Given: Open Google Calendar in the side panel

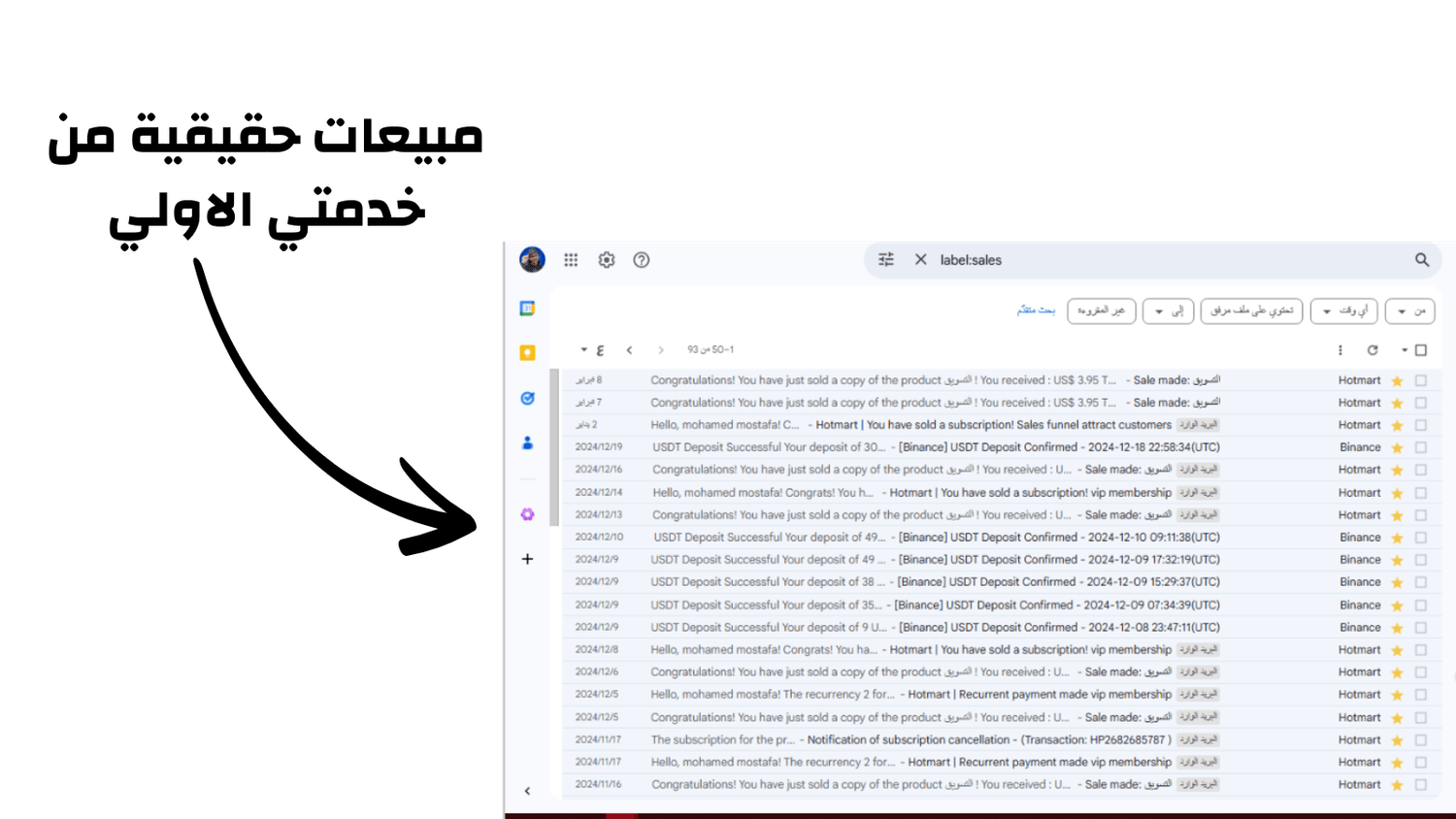Looking at the screenshot, I should [527, 309].
